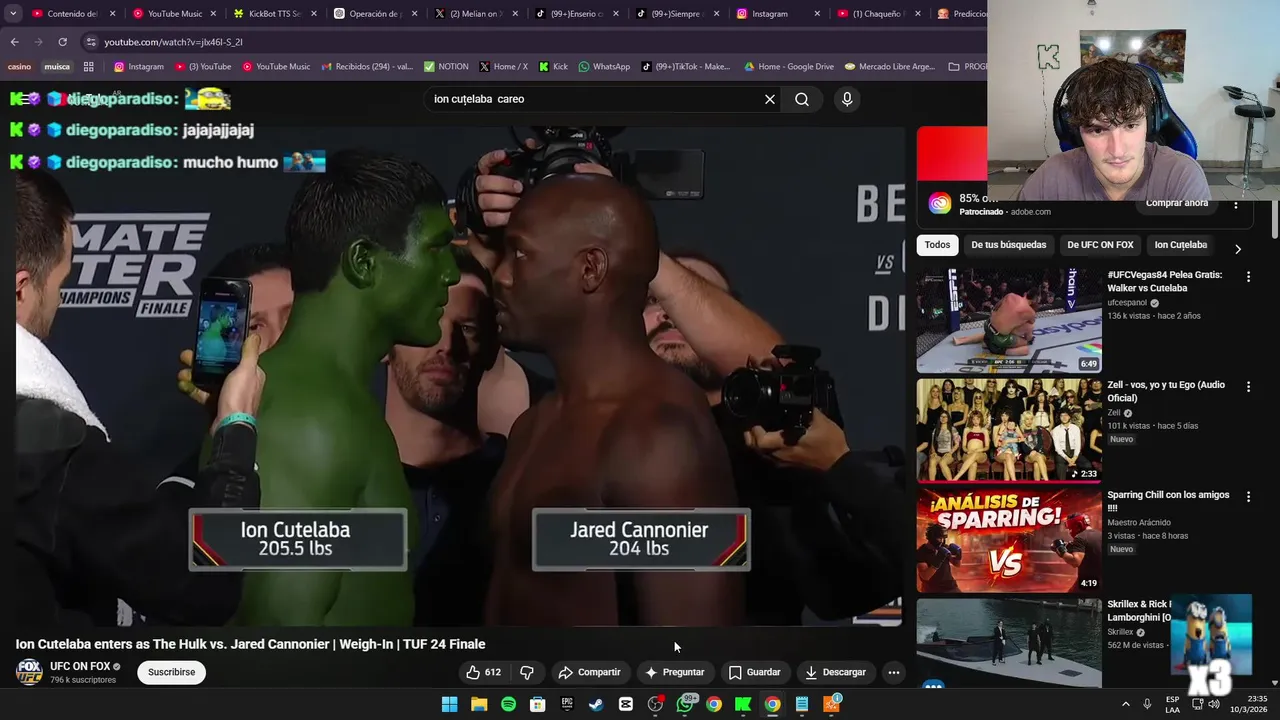Close the YouTube Music tab
Viewport: 1280px width, 720px height.
(x=213, y=14)
